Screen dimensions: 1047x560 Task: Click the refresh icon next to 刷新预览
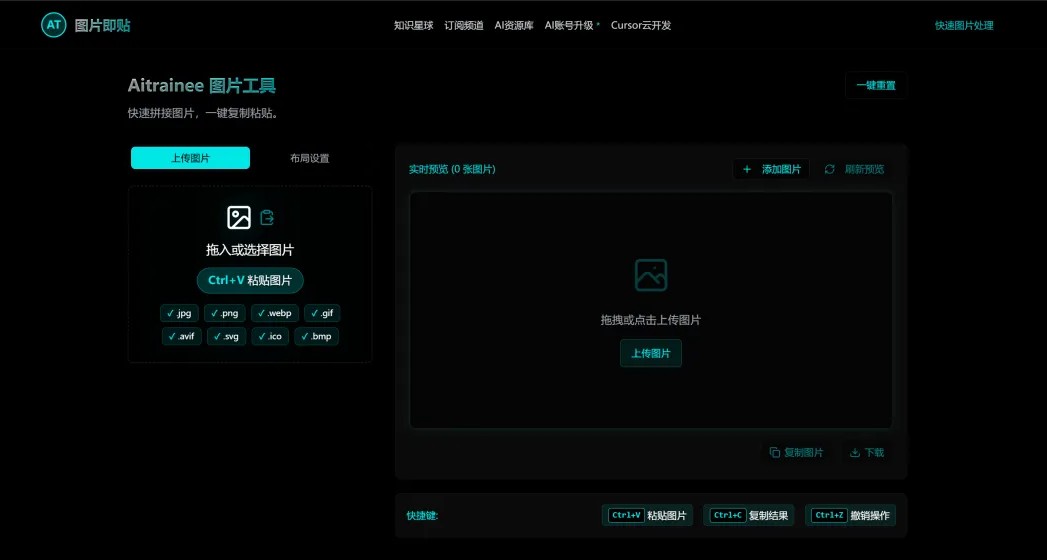829,170
